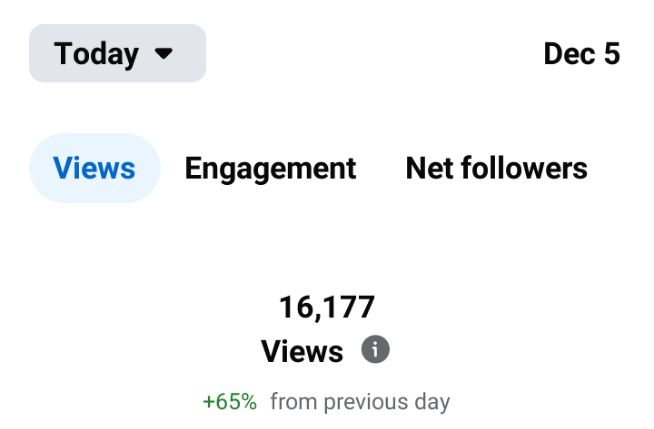
Task: Open the Today date range dropdown
Action: (x=117, y=53)
